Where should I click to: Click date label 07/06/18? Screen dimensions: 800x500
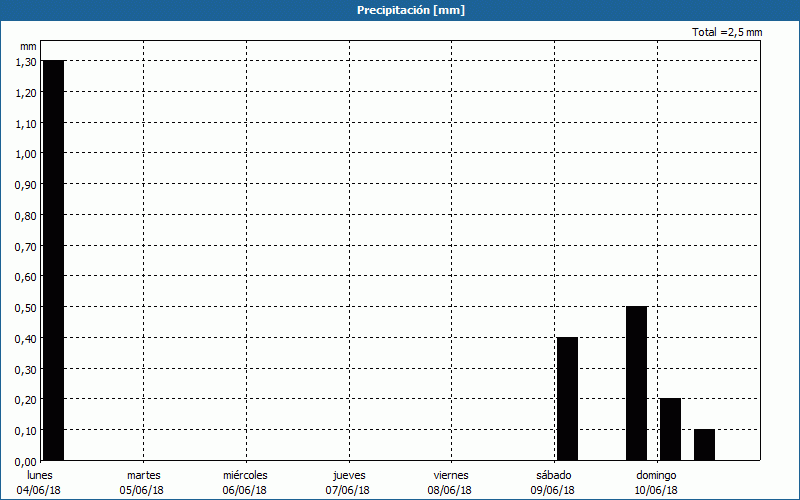(347, 490)
